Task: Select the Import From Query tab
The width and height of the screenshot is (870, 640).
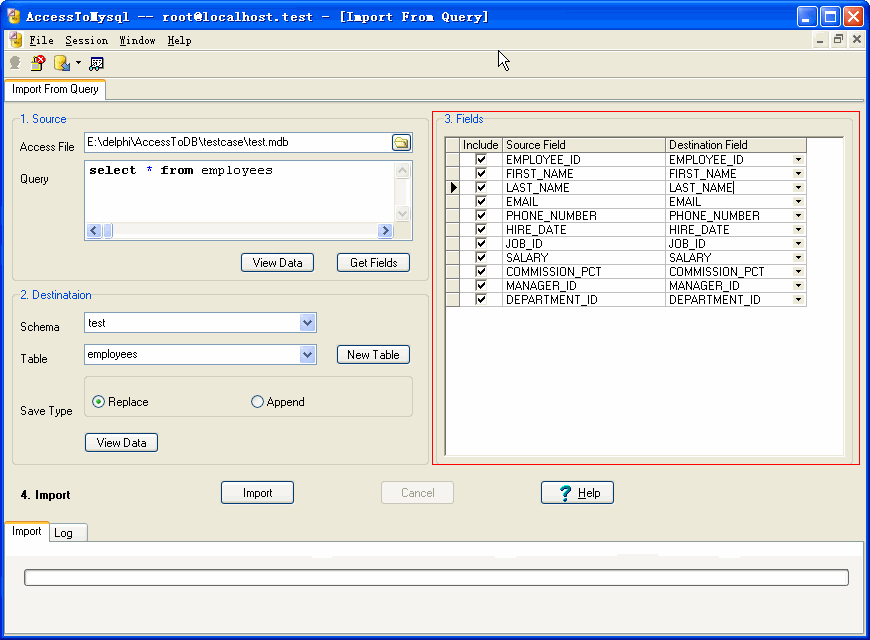Action: coord(55,89)
